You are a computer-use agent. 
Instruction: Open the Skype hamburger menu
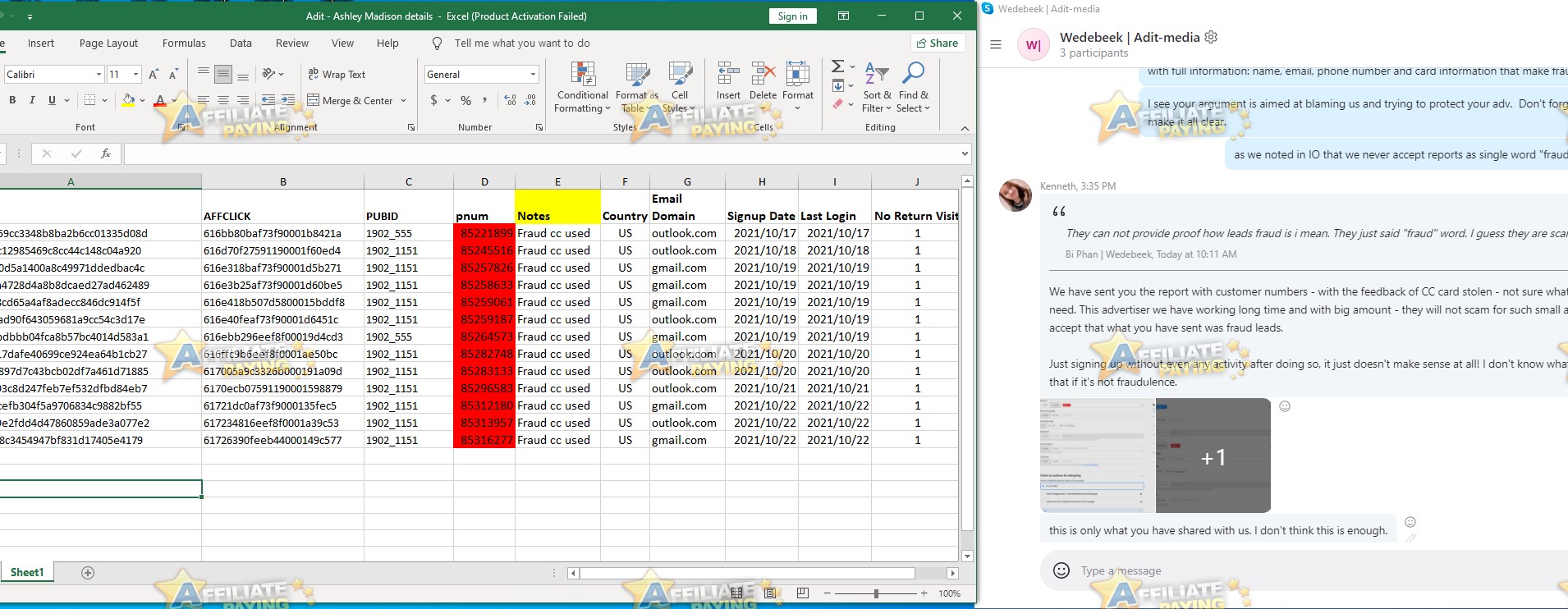pos(996,45)
